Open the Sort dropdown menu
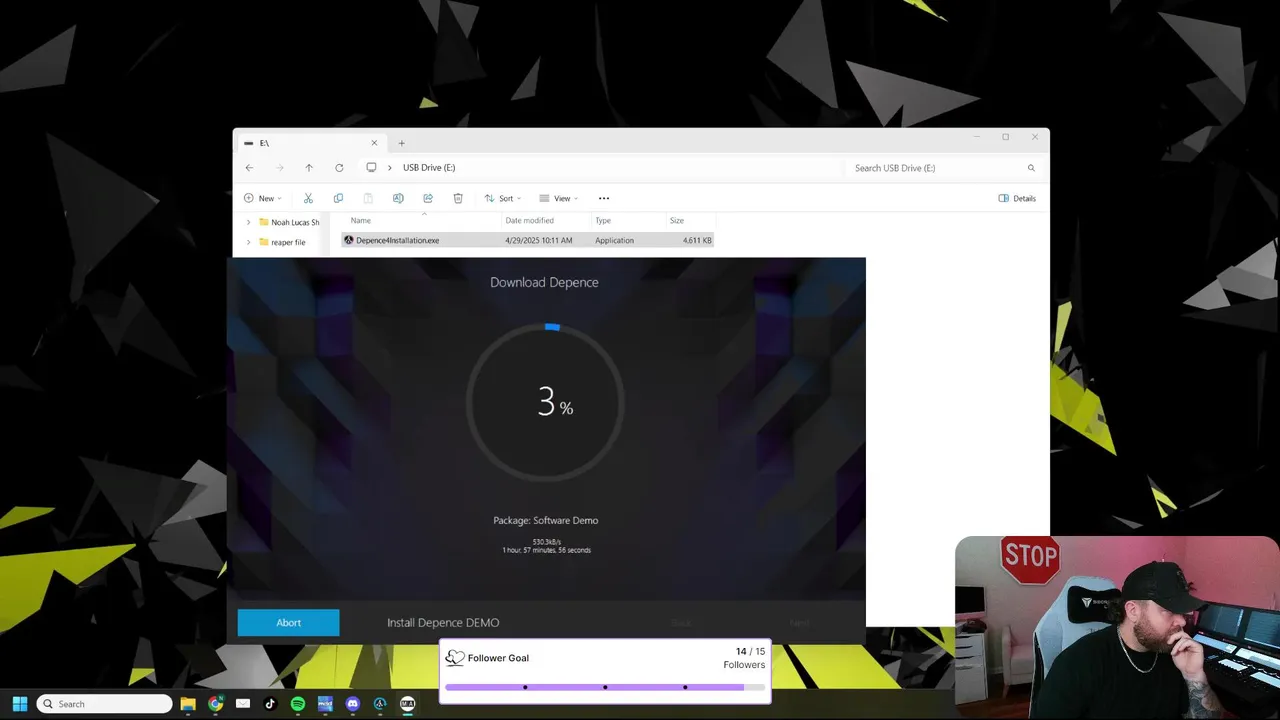Screen dimensions: 1280x720 [502, 198]
